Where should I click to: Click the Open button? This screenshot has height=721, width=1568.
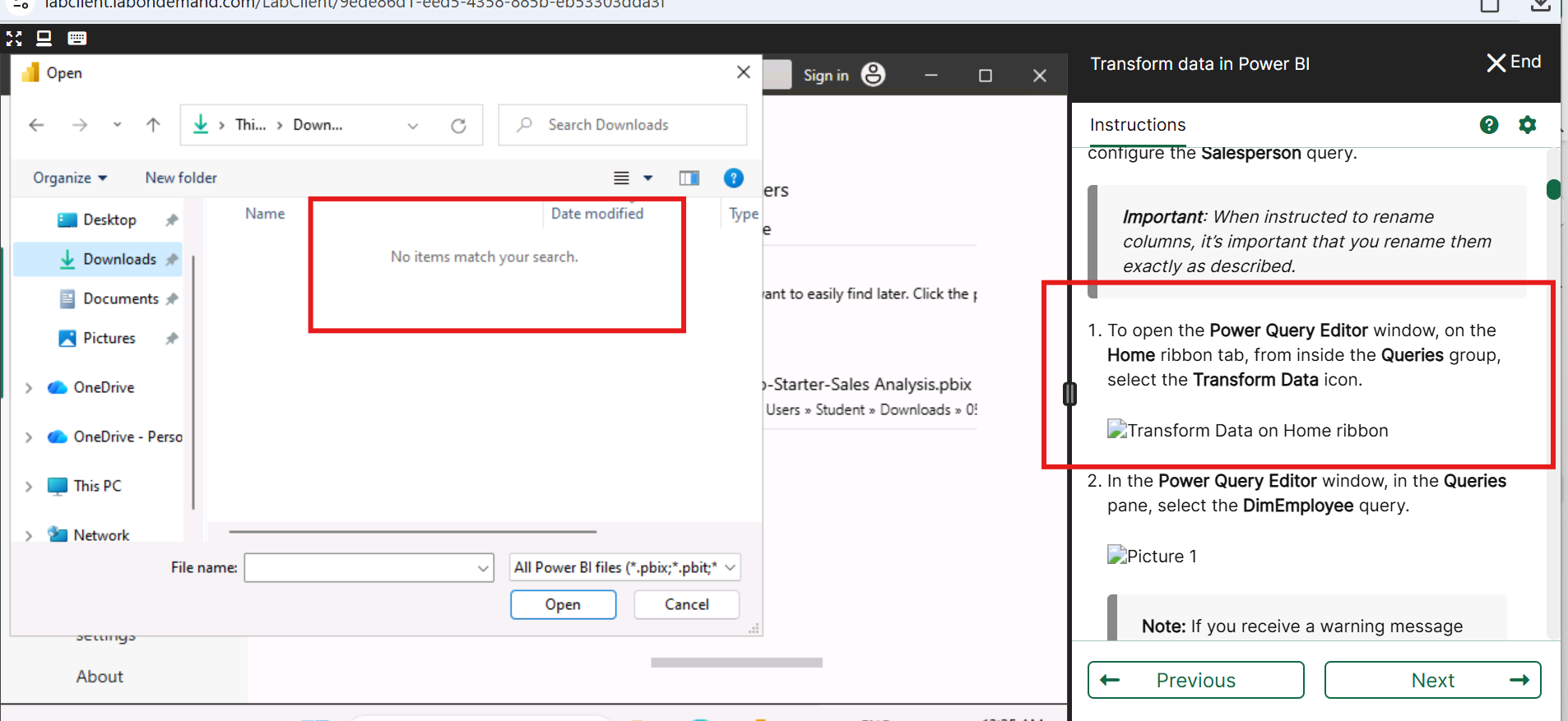click(x=563, y=604)
